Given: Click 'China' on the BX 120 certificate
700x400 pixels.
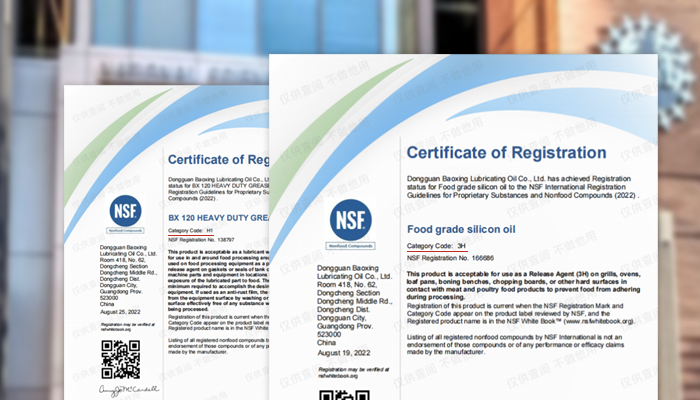Looking at the screenshot, I should [107, 304].
